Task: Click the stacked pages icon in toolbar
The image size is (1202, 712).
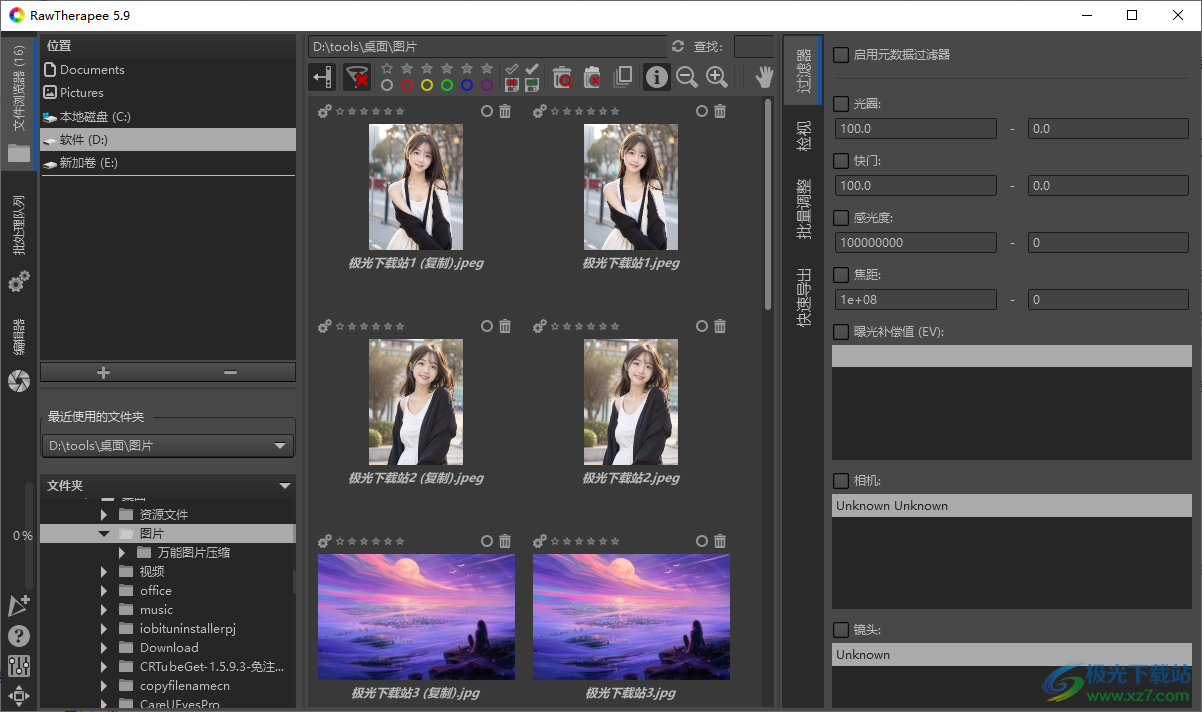Action: point(622,77)
